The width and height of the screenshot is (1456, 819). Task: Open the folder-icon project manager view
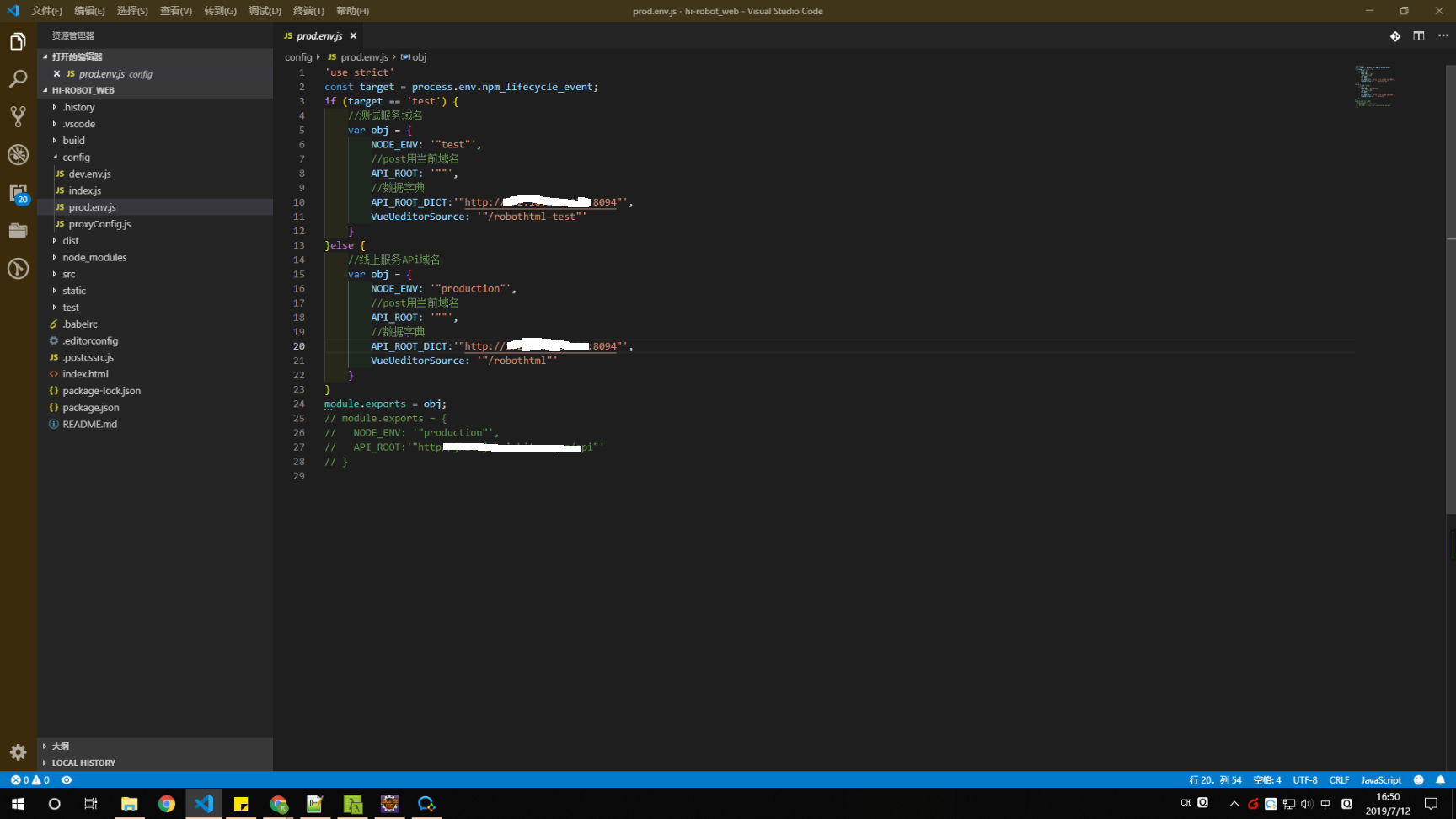pos(18,231)
